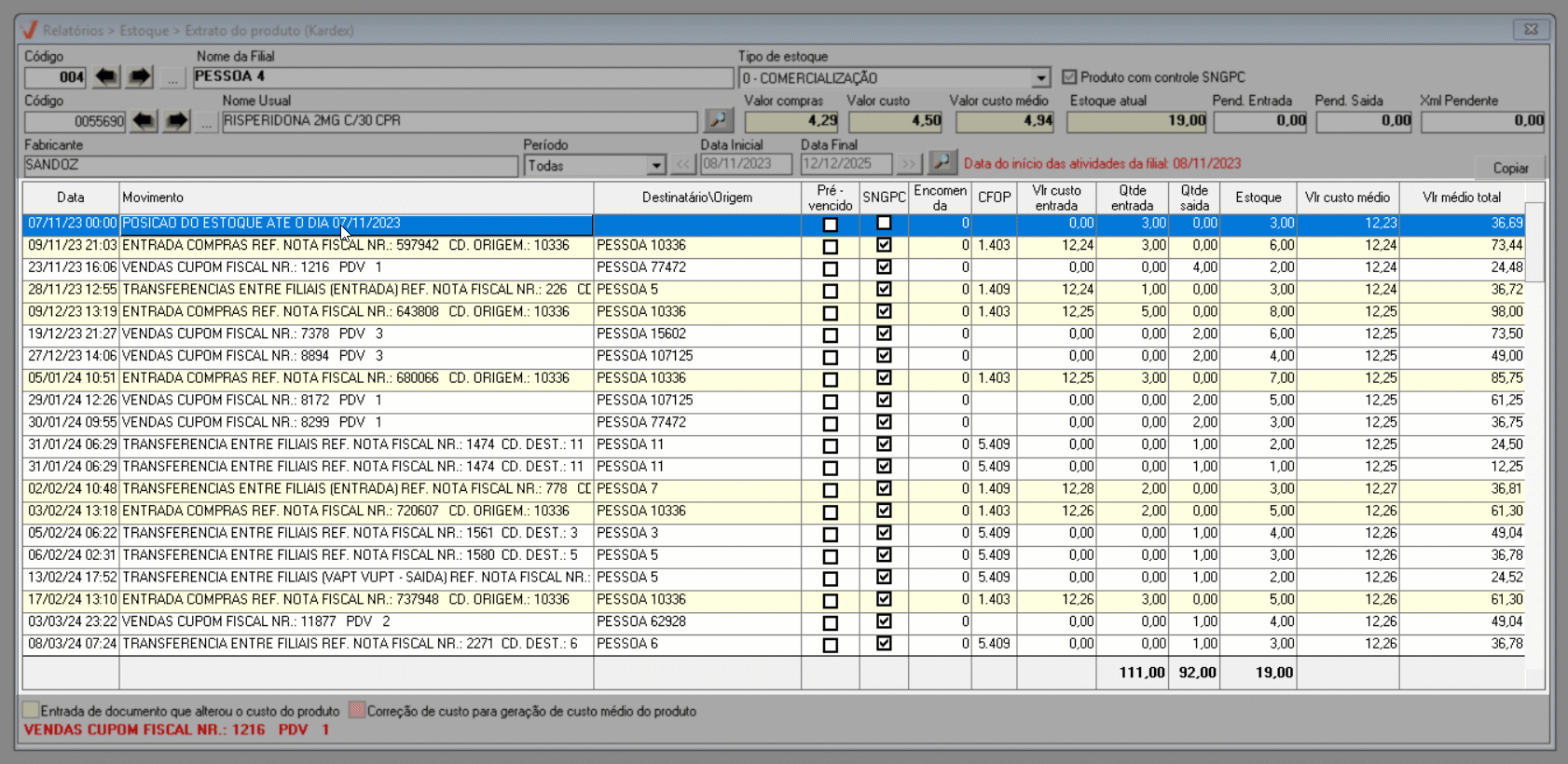The image size is (1568, 764).
Task: Go to previous filial with left arrow
Action: click(106, 76)
